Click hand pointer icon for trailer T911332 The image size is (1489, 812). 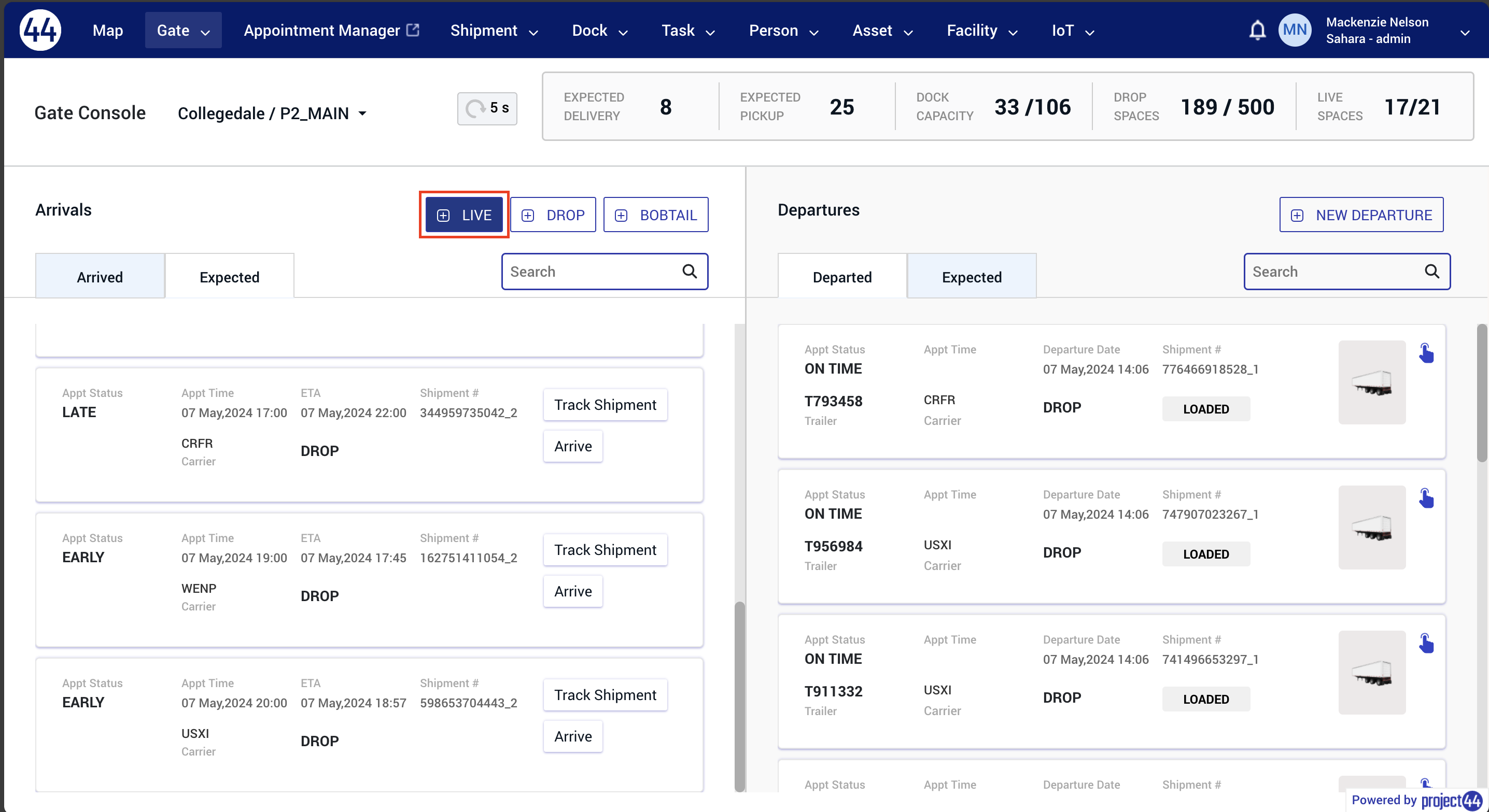coord(1426,643)
